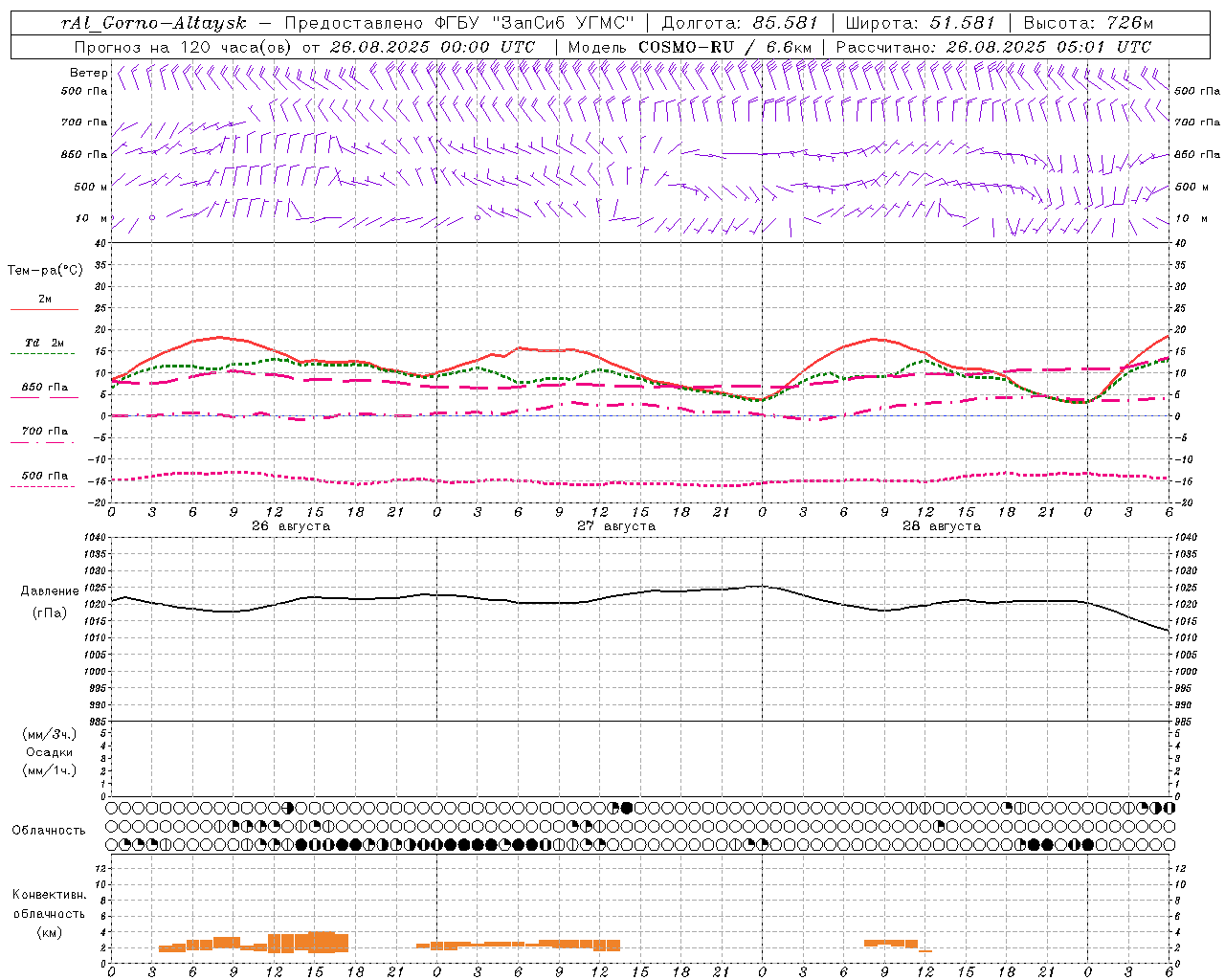The image size is (1225, 980).
Task: Click the 1040 tick on left pressure axis
Action: coord(95,537)
